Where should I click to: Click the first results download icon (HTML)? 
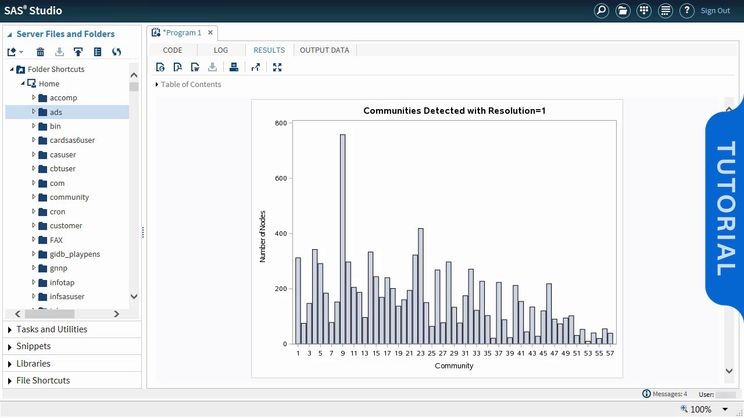pos(160,67)
